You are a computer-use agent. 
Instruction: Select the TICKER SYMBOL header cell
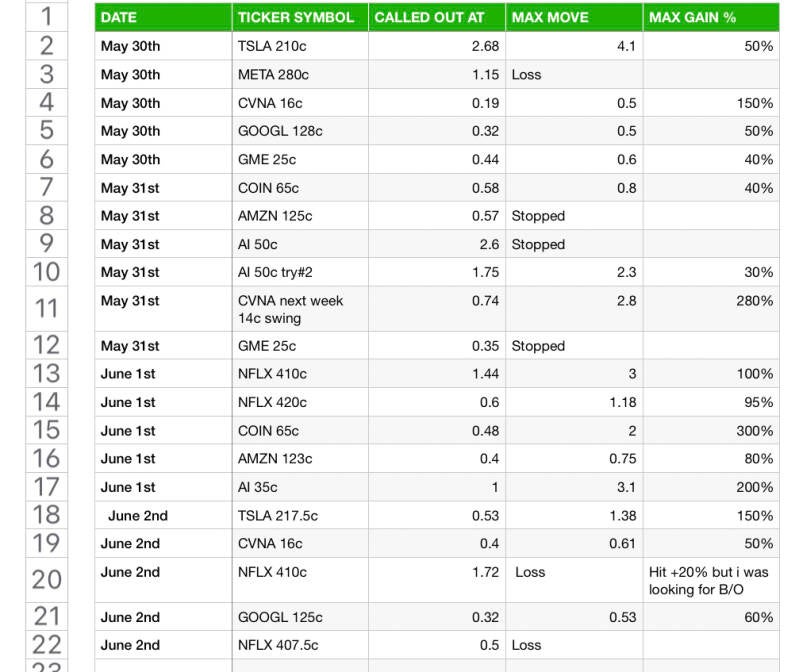pos(299,17)
